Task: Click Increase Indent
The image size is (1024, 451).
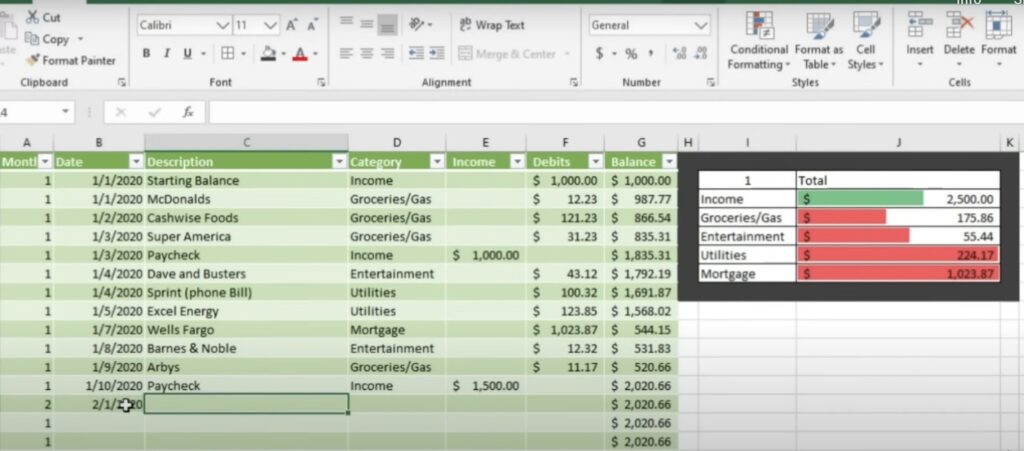Action: coord(437,54)
